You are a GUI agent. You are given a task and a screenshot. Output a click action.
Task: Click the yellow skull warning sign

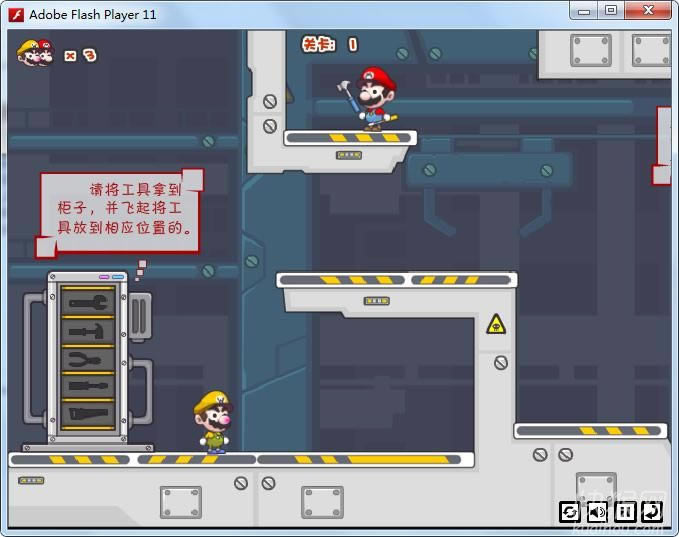(496, 324)
